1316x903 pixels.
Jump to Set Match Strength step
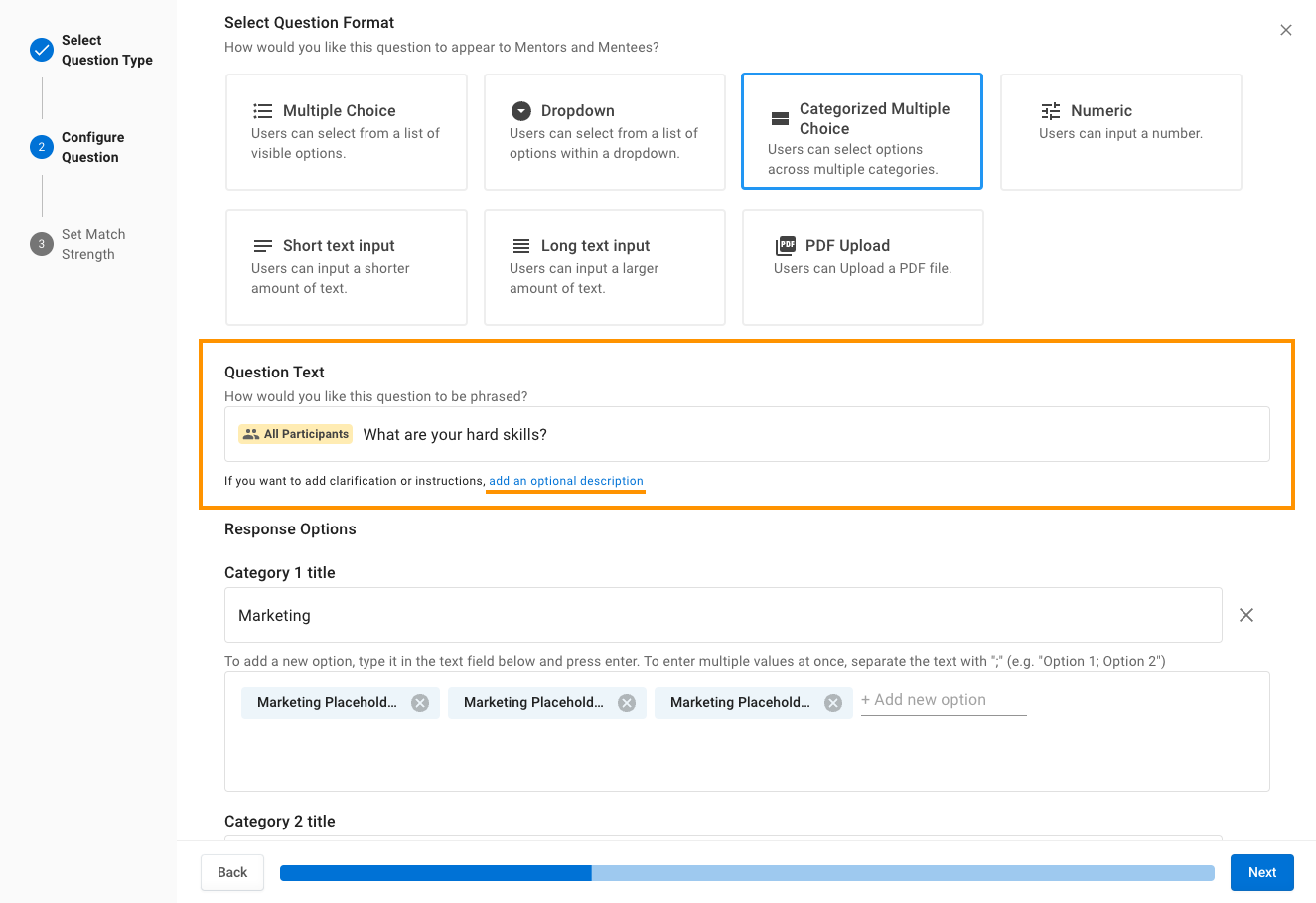pos(92,244)
